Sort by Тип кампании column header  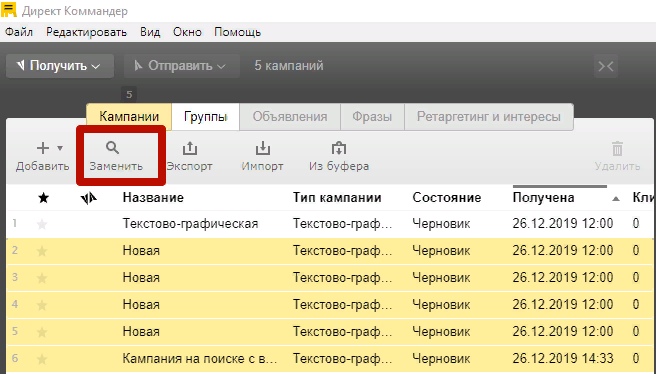(x=337, y=197)
